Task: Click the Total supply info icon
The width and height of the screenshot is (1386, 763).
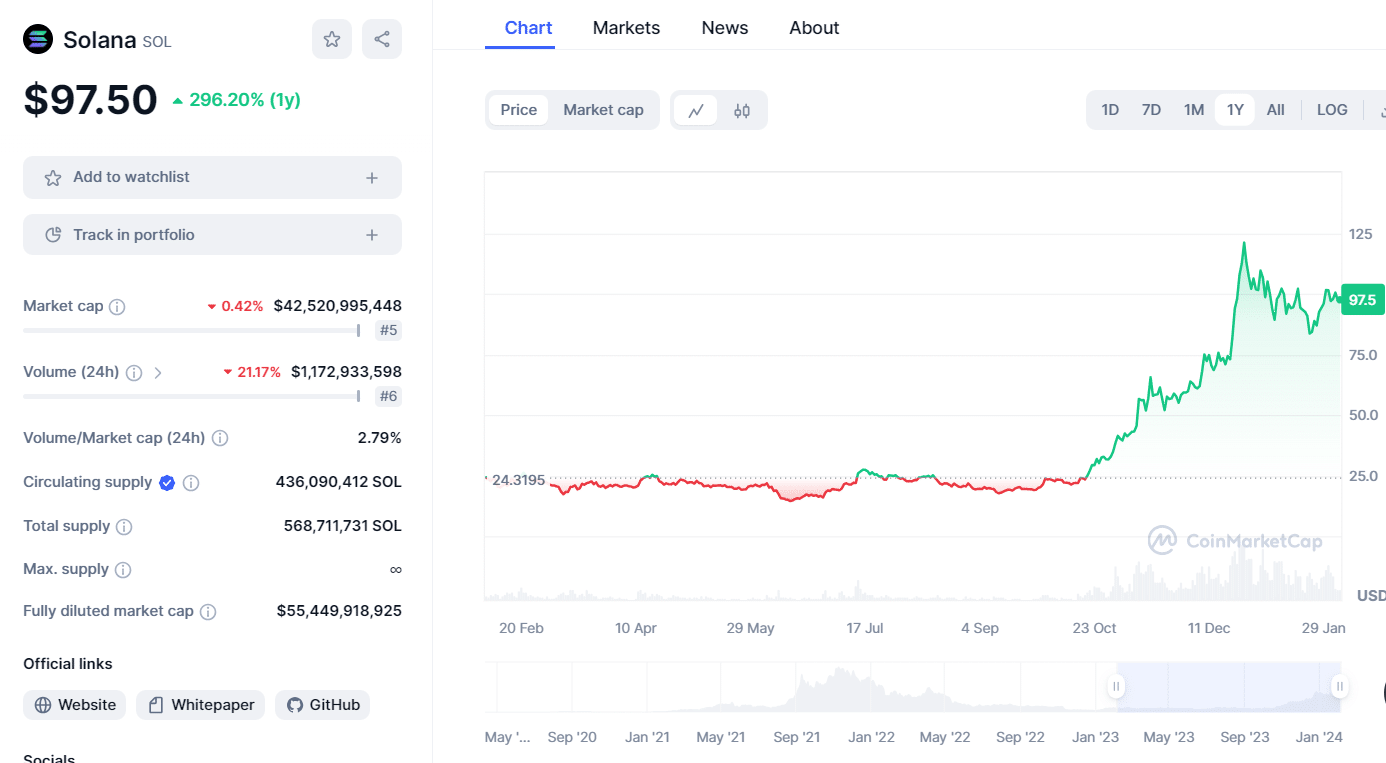Action: tap(125, 526)
